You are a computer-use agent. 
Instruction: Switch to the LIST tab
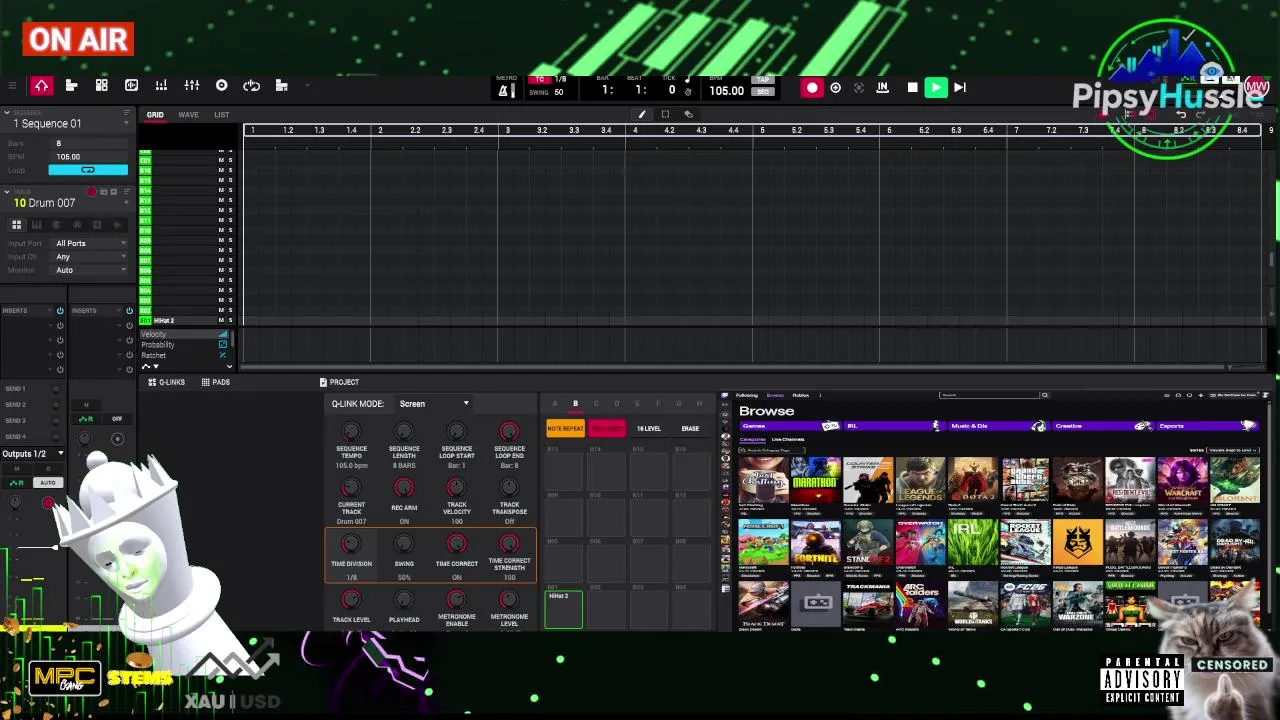tap(221, 115)
